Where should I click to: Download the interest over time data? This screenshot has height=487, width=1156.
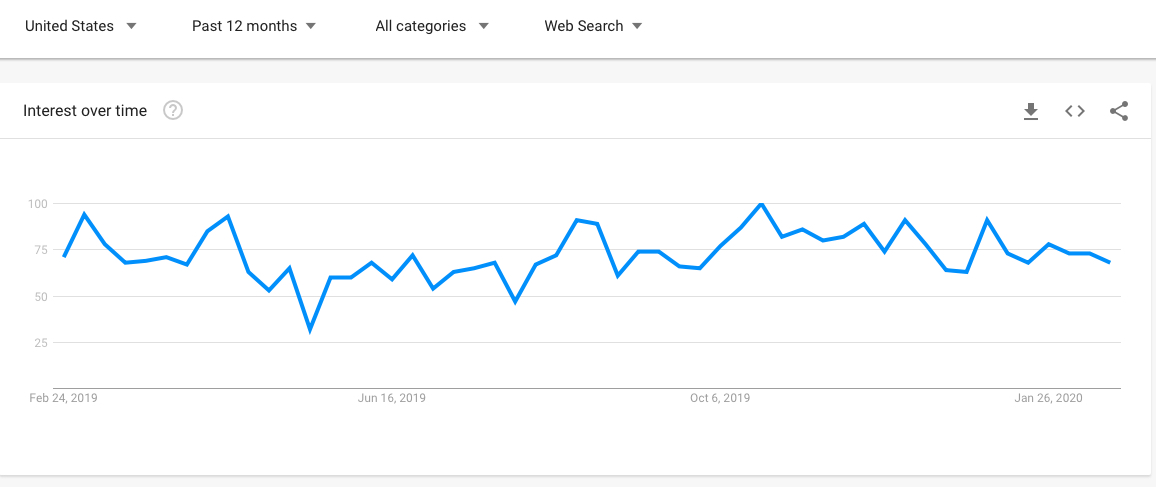click(x=1031, y=111)
